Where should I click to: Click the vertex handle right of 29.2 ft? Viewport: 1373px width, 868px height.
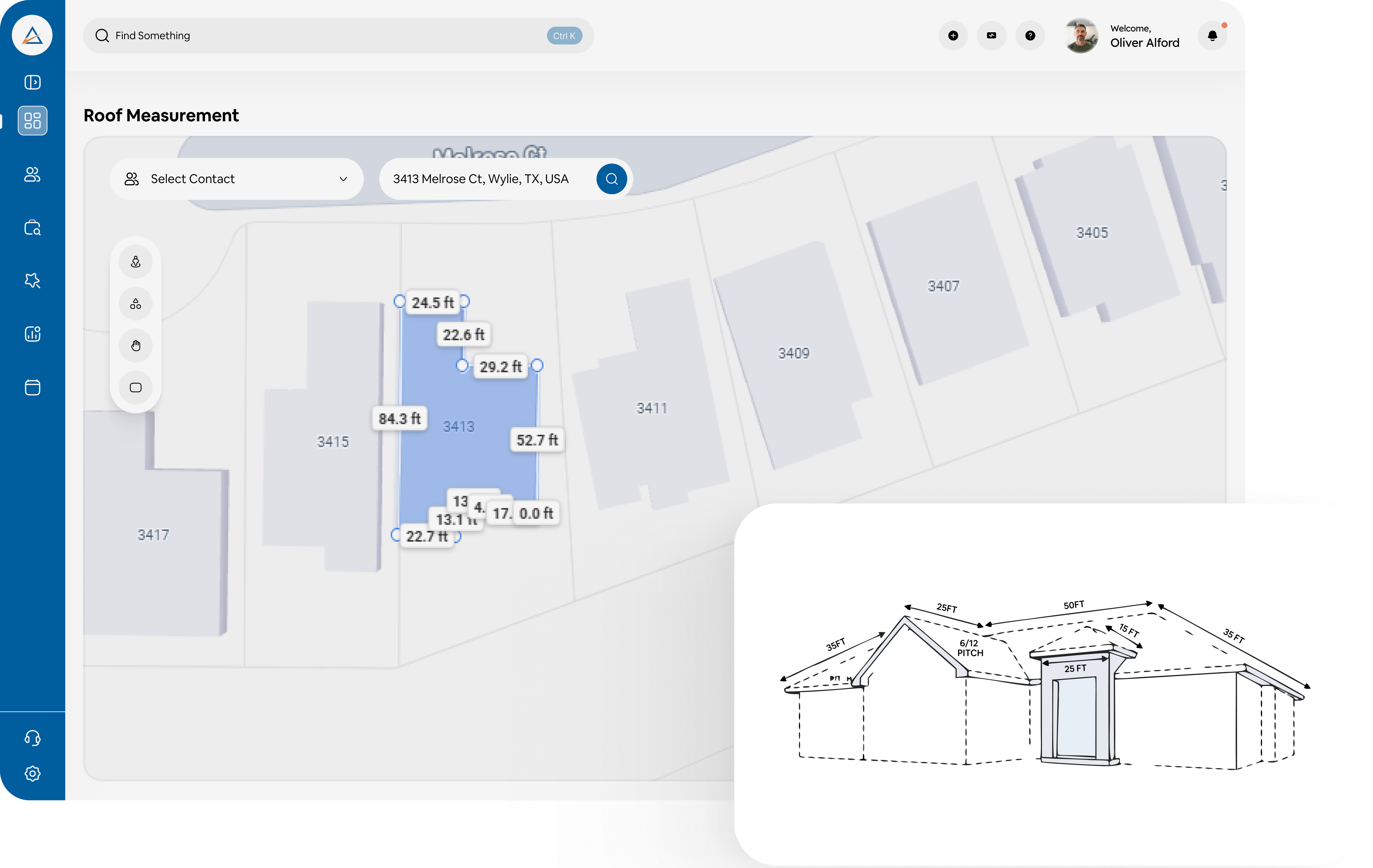point(537,366)
